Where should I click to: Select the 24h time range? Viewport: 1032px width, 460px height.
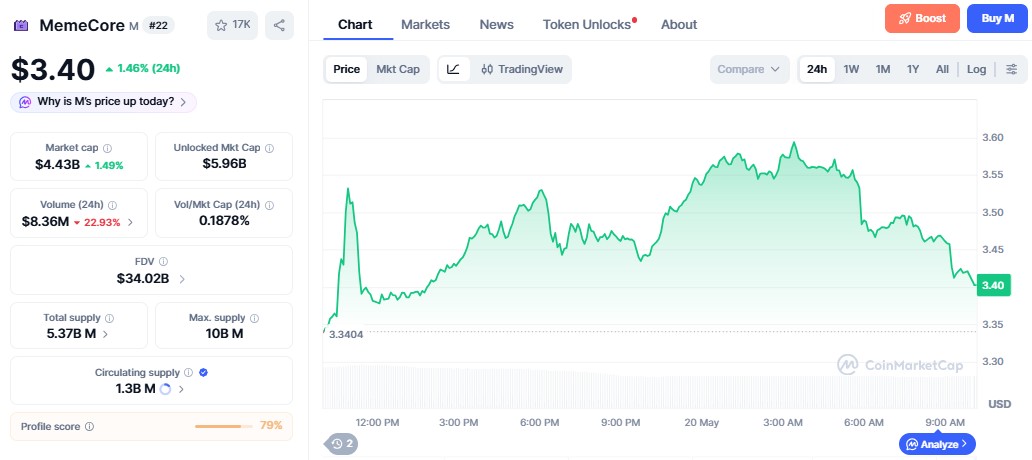click(x=817, y=69)
